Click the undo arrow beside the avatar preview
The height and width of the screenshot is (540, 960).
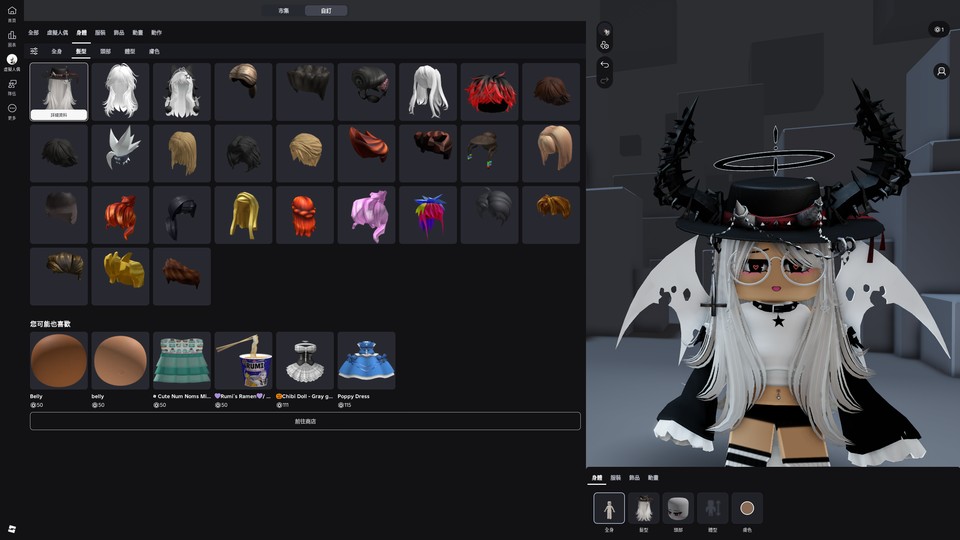click(604, 64)
